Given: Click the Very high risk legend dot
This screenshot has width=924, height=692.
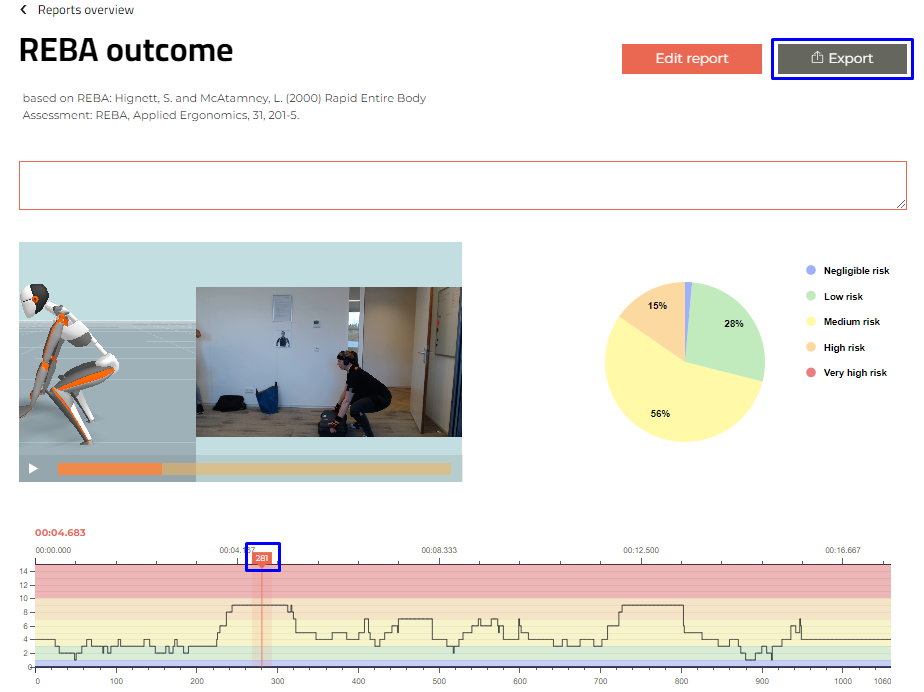Looking at the screenshot, I should (810, 373).
